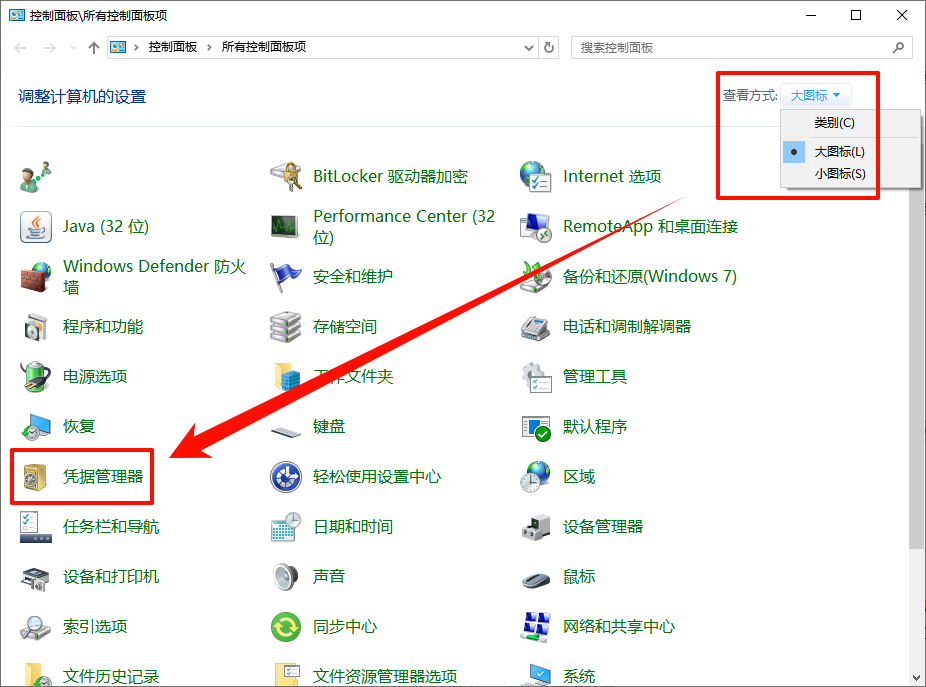
Task: Click the 区域 globe and clock icon
Action: point(536,477)
